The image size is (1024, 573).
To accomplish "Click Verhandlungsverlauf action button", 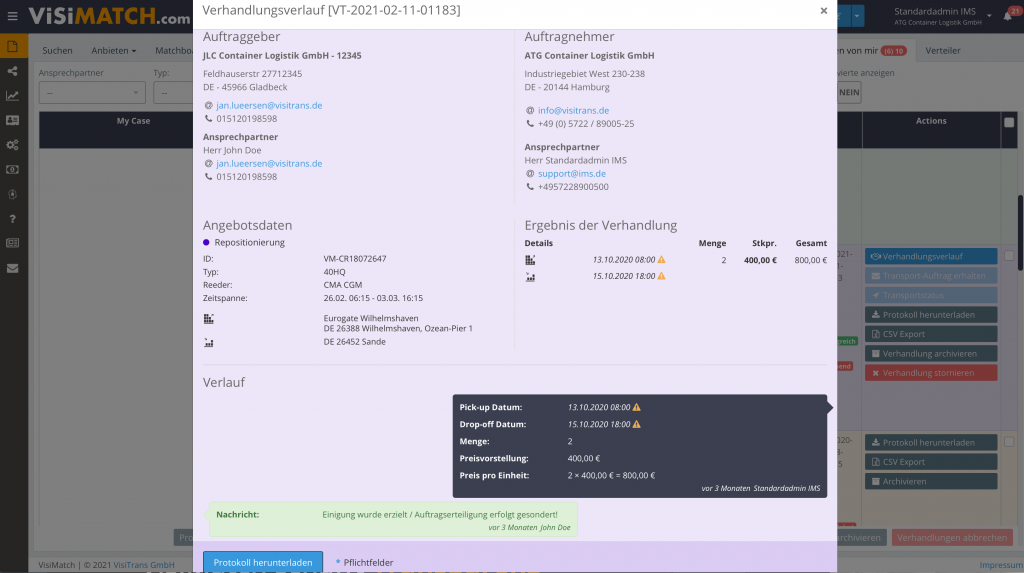I will pyautogui.click(x=931, y=256).
